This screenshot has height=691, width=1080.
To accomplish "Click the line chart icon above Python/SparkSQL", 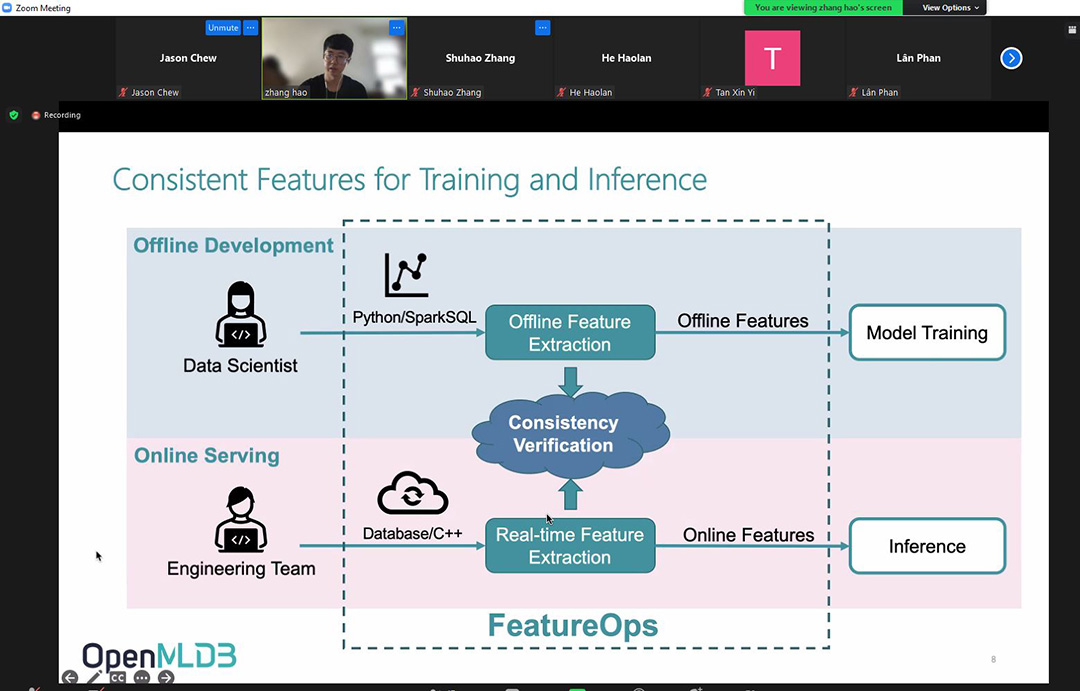I will (x=406, y=275).
